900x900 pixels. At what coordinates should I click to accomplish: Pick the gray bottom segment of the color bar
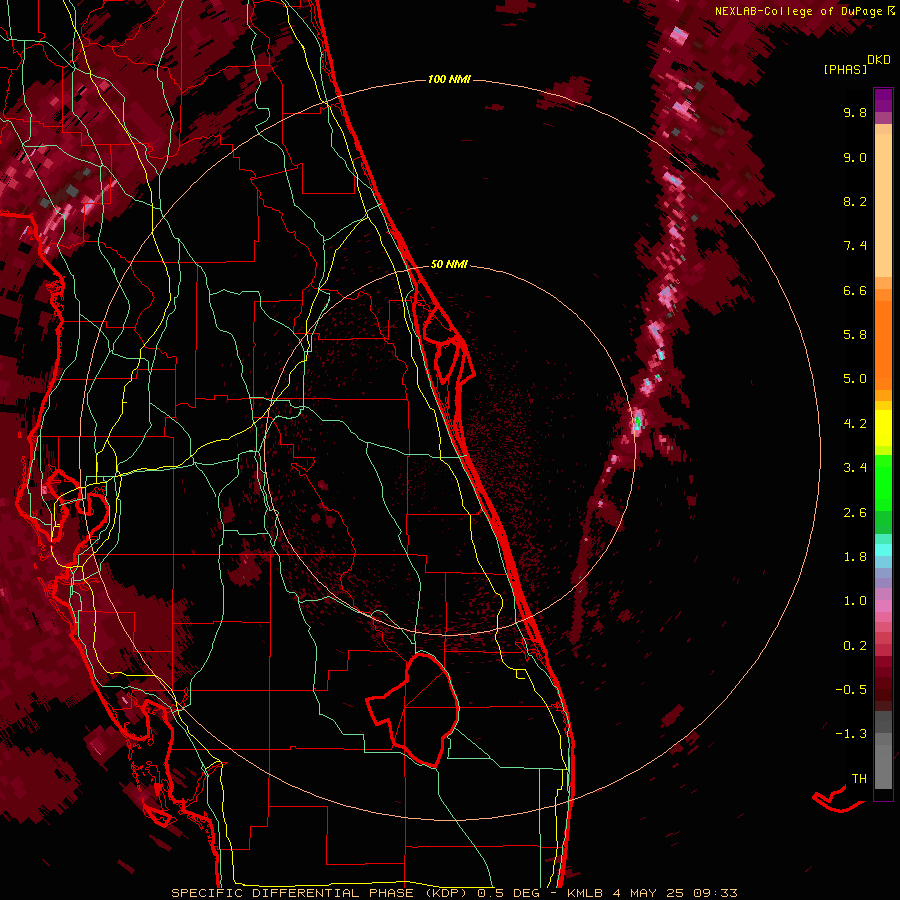[883, 766]
